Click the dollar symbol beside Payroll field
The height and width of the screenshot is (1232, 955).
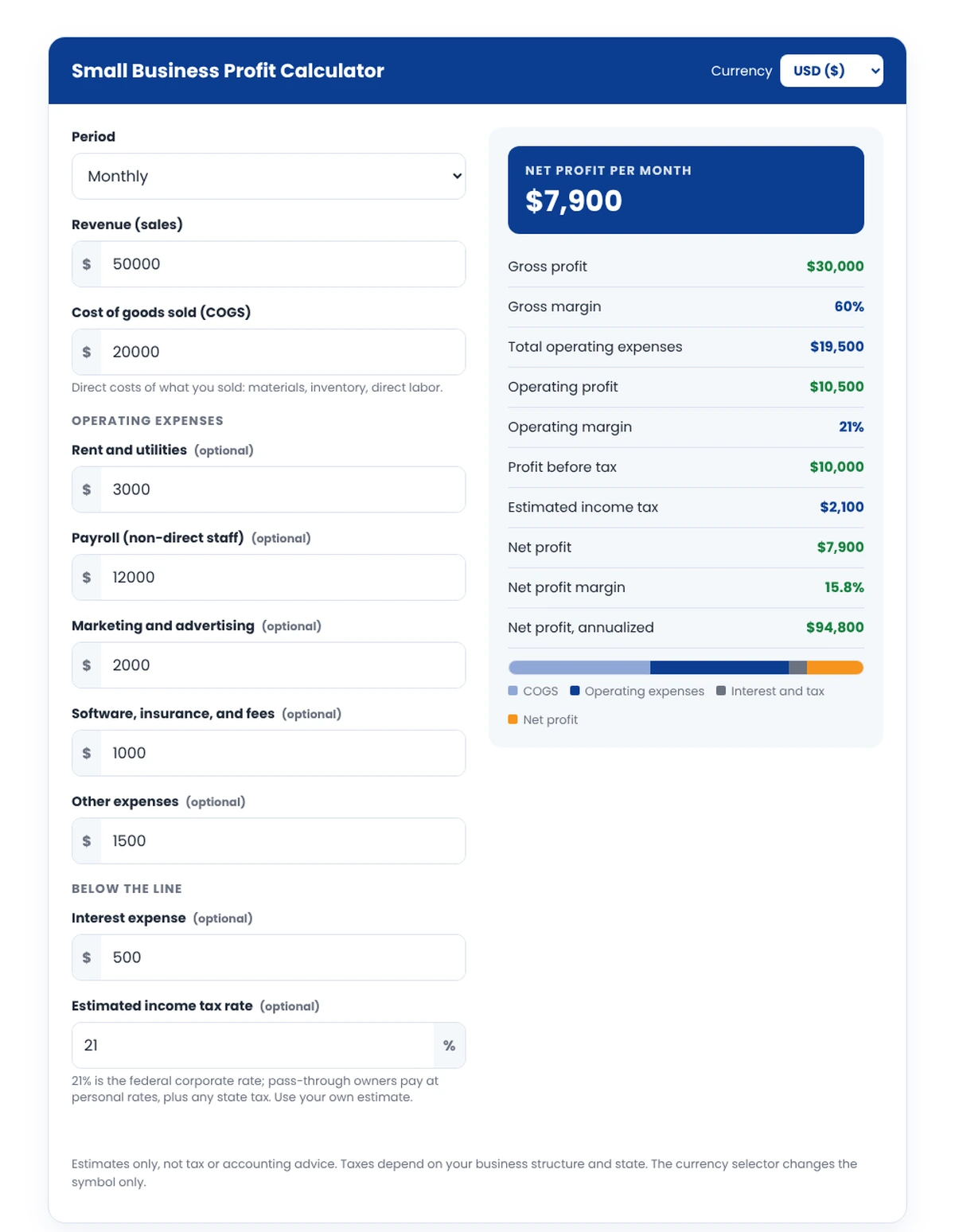87,577
